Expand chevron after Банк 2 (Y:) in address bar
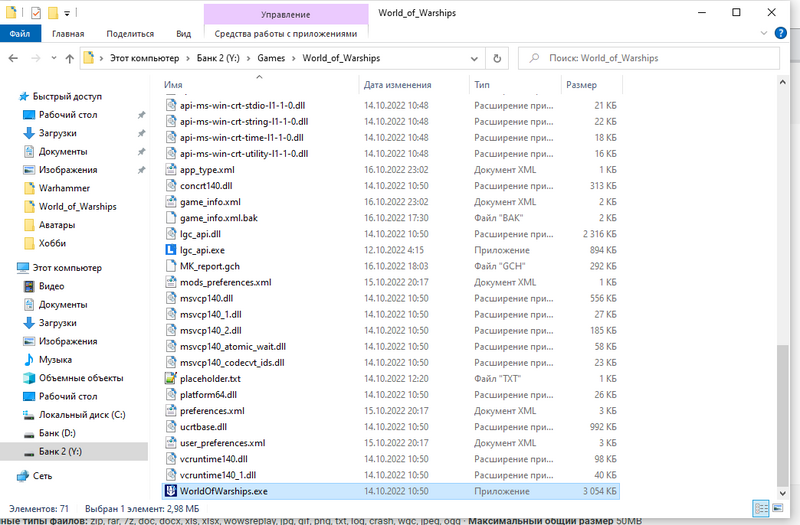The height and width of the screenshot is (525, 800). [248, 58]
